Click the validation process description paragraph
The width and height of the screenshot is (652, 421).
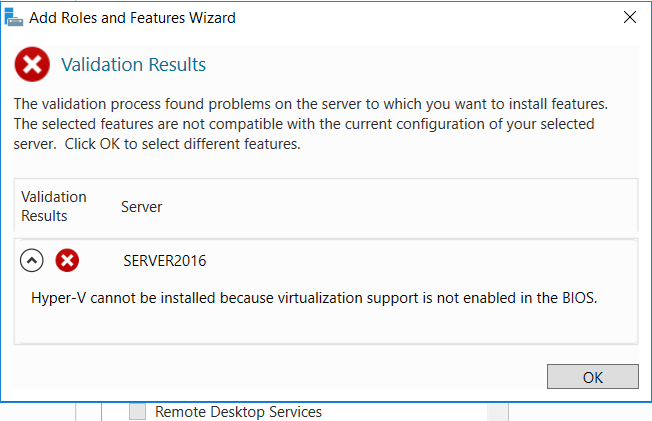pos(311,124)
